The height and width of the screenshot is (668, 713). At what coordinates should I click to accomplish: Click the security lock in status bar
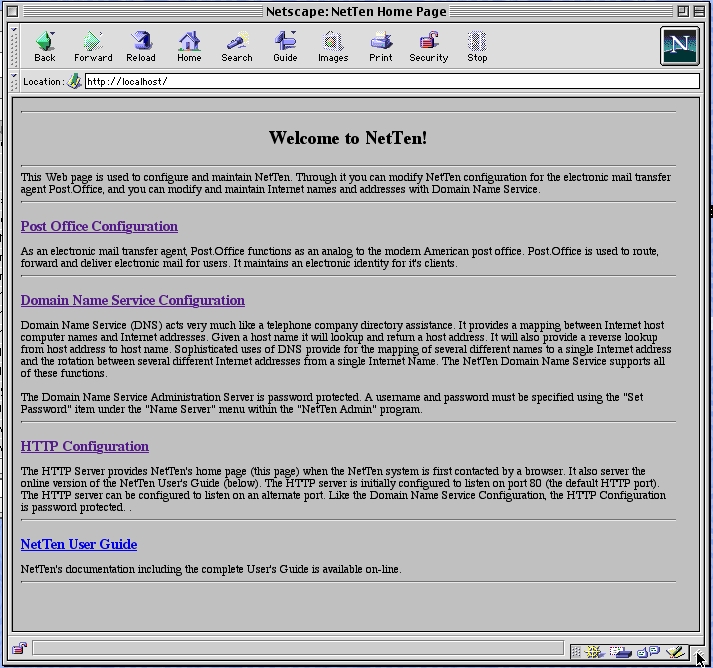pos(20,648)
